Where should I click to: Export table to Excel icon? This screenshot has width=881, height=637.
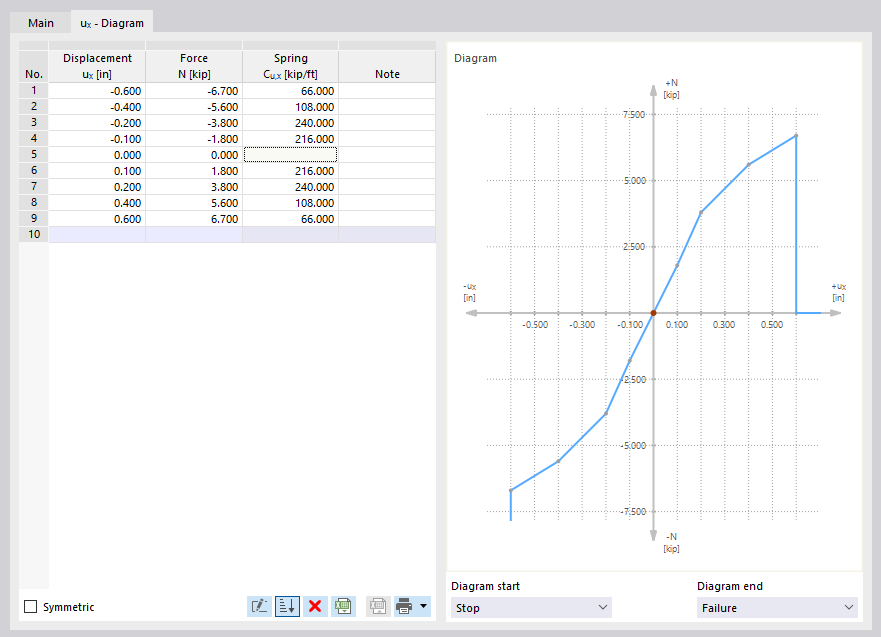tap(343, 606)
